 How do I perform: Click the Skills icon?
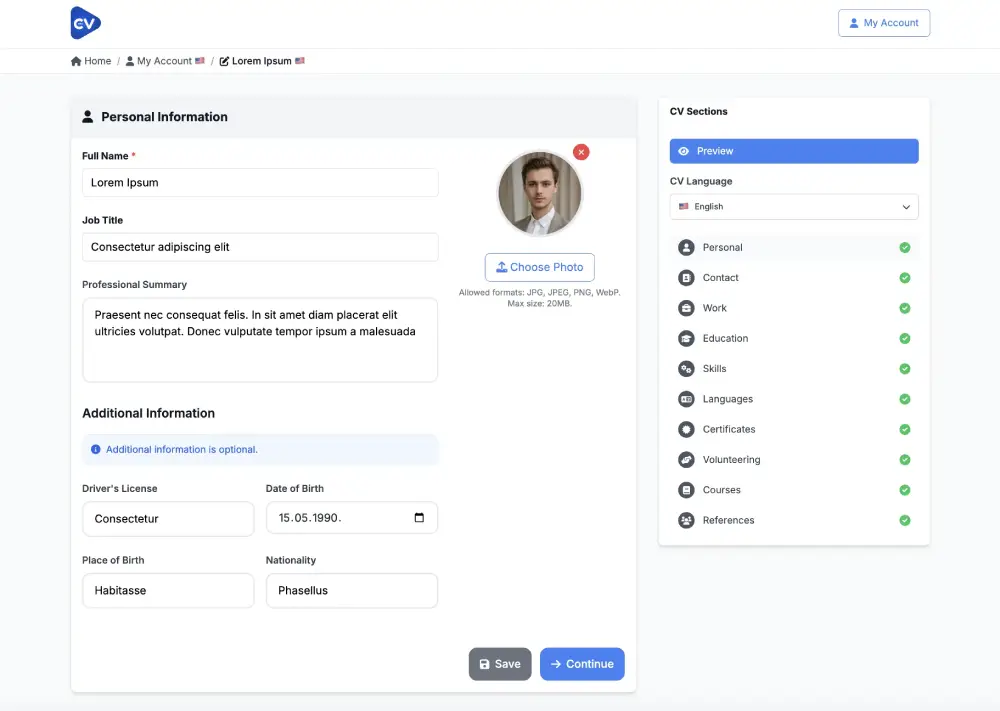[x=686, y=368]
